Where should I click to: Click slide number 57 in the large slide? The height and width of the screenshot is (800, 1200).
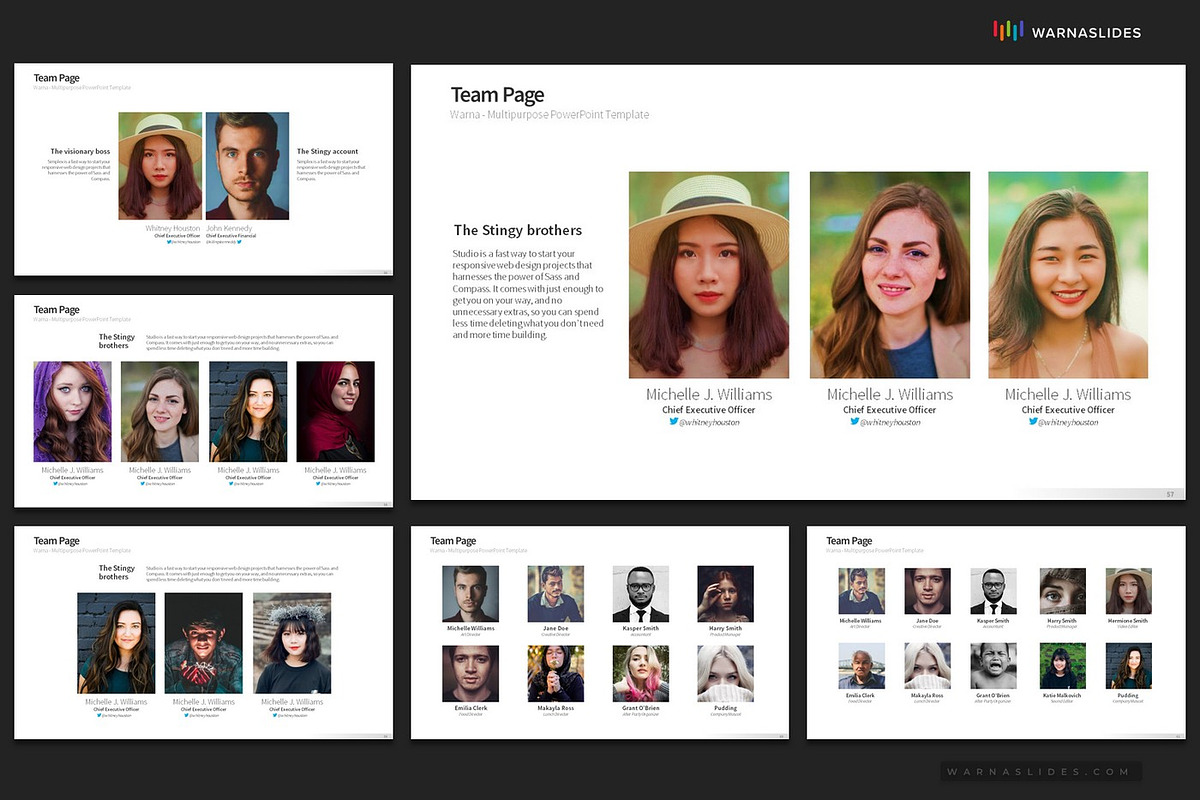pos(1171,494)
